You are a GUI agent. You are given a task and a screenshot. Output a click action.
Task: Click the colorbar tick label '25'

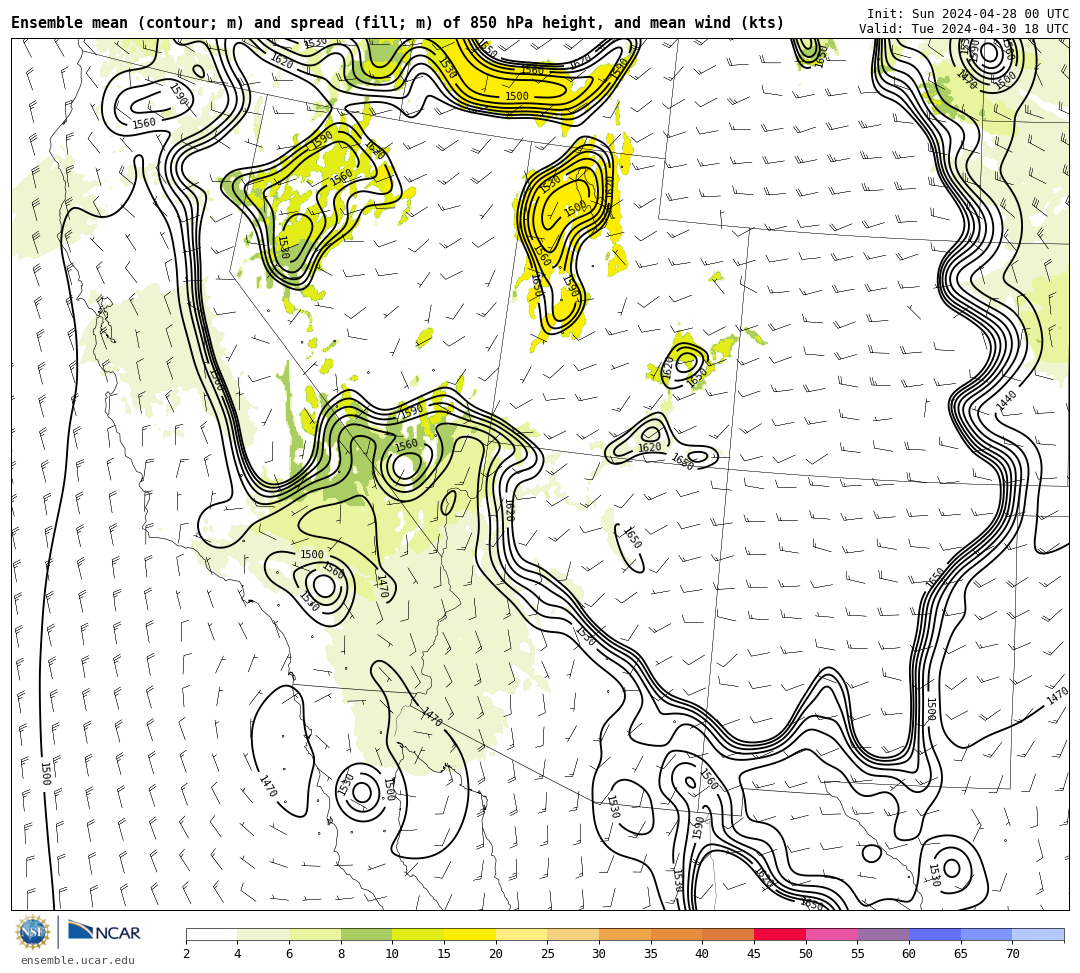(x=548, y=954)
